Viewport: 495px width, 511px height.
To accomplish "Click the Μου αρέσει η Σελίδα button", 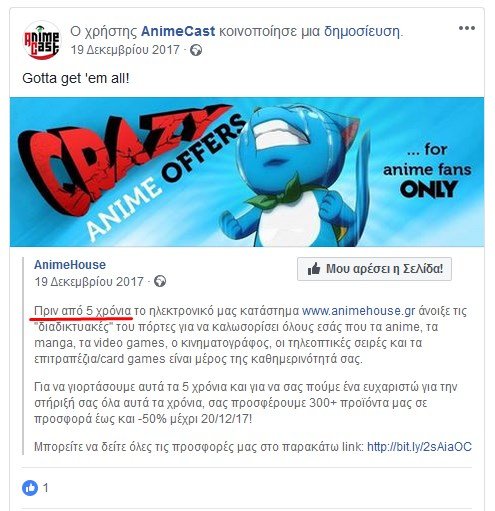I will (x=374, y=269).
